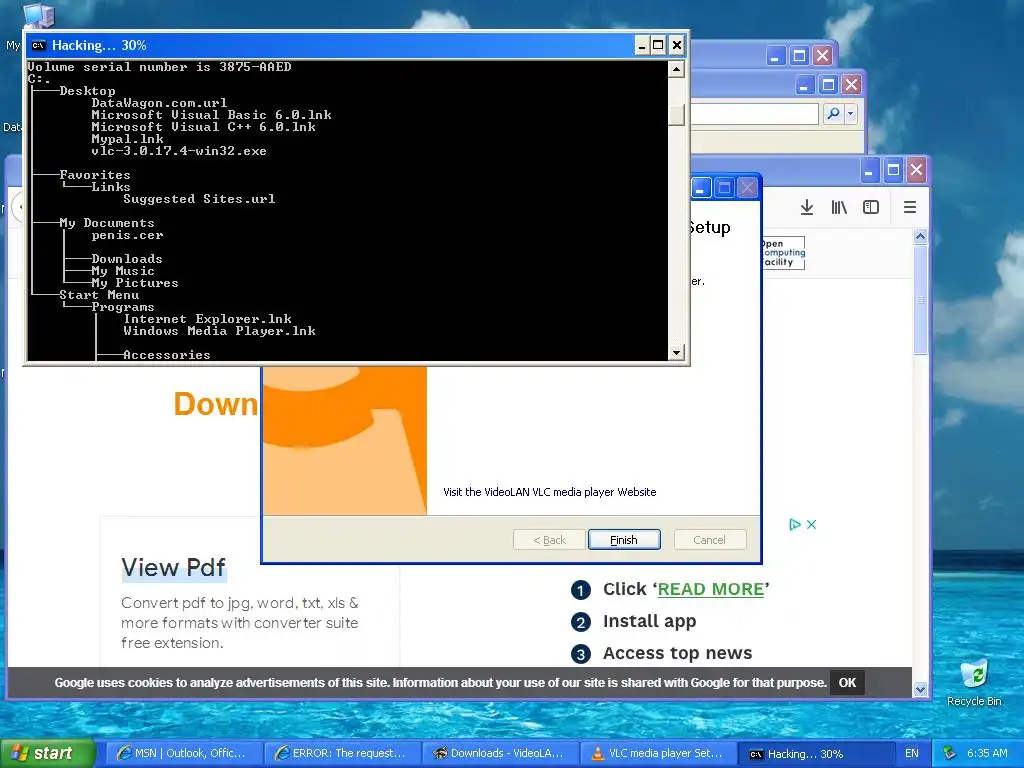Click the Microsoft Visual C++ 6.0.lnk line
Screen dimensions: 1024x768
[x=204, y=127]
